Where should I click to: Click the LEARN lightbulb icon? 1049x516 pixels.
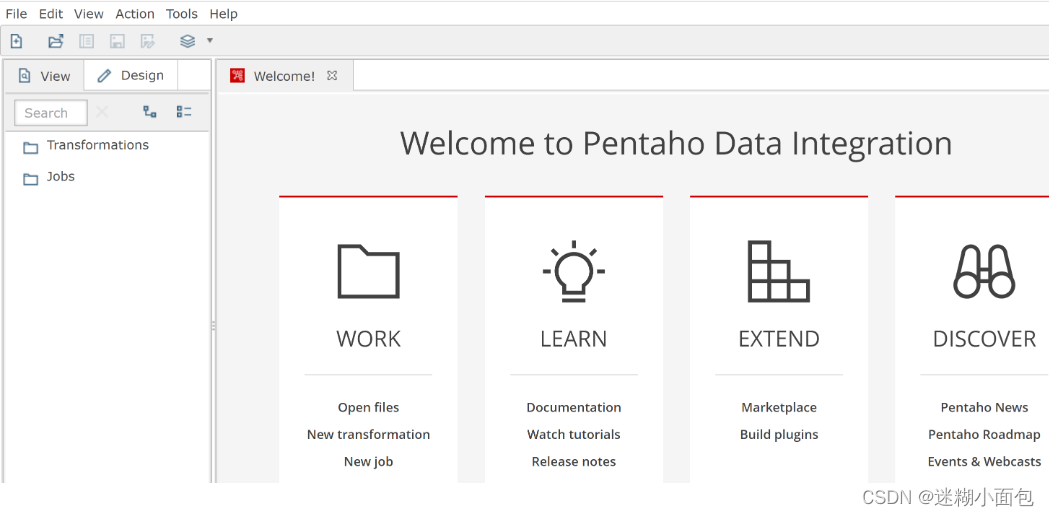coord(574,271)
